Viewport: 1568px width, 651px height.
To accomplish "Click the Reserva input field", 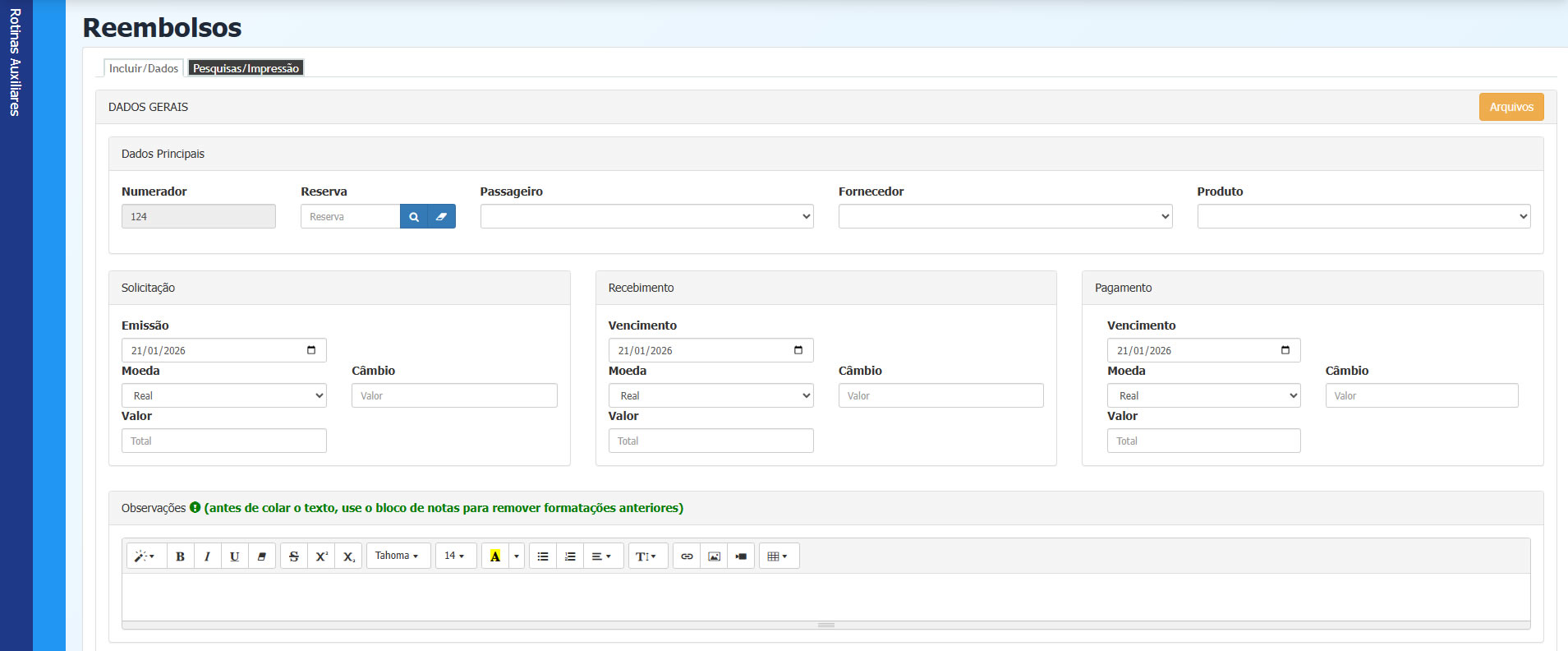I will click(351, 217).
